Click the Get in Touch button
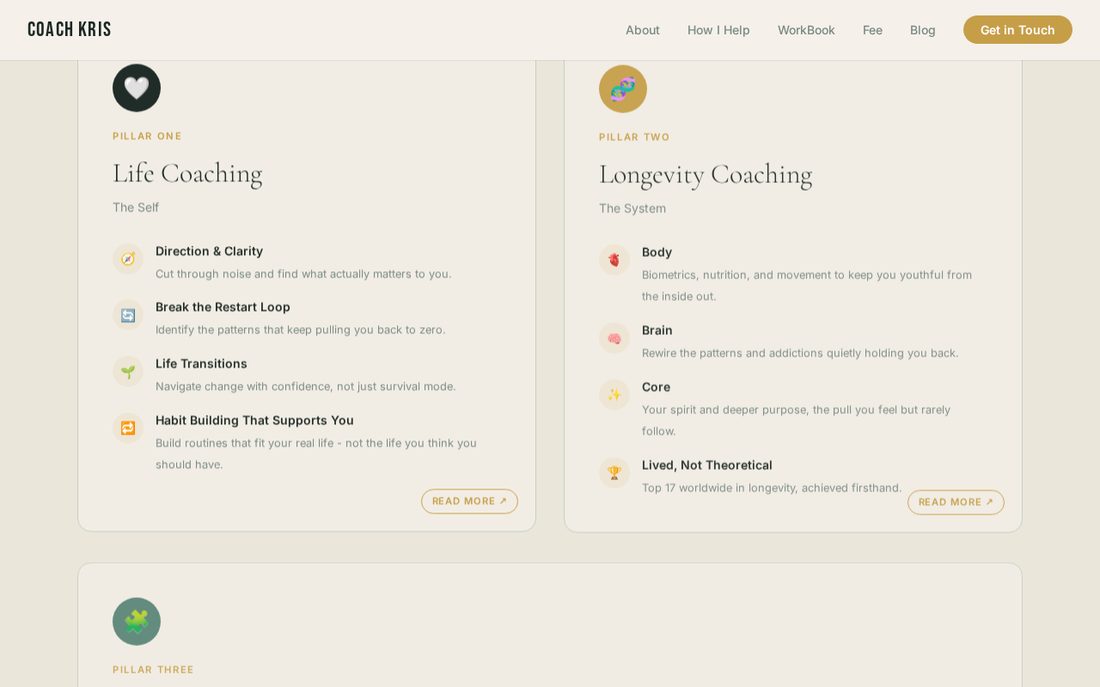Screen dimensions: 1100x687 click(x=1017, y=30)
